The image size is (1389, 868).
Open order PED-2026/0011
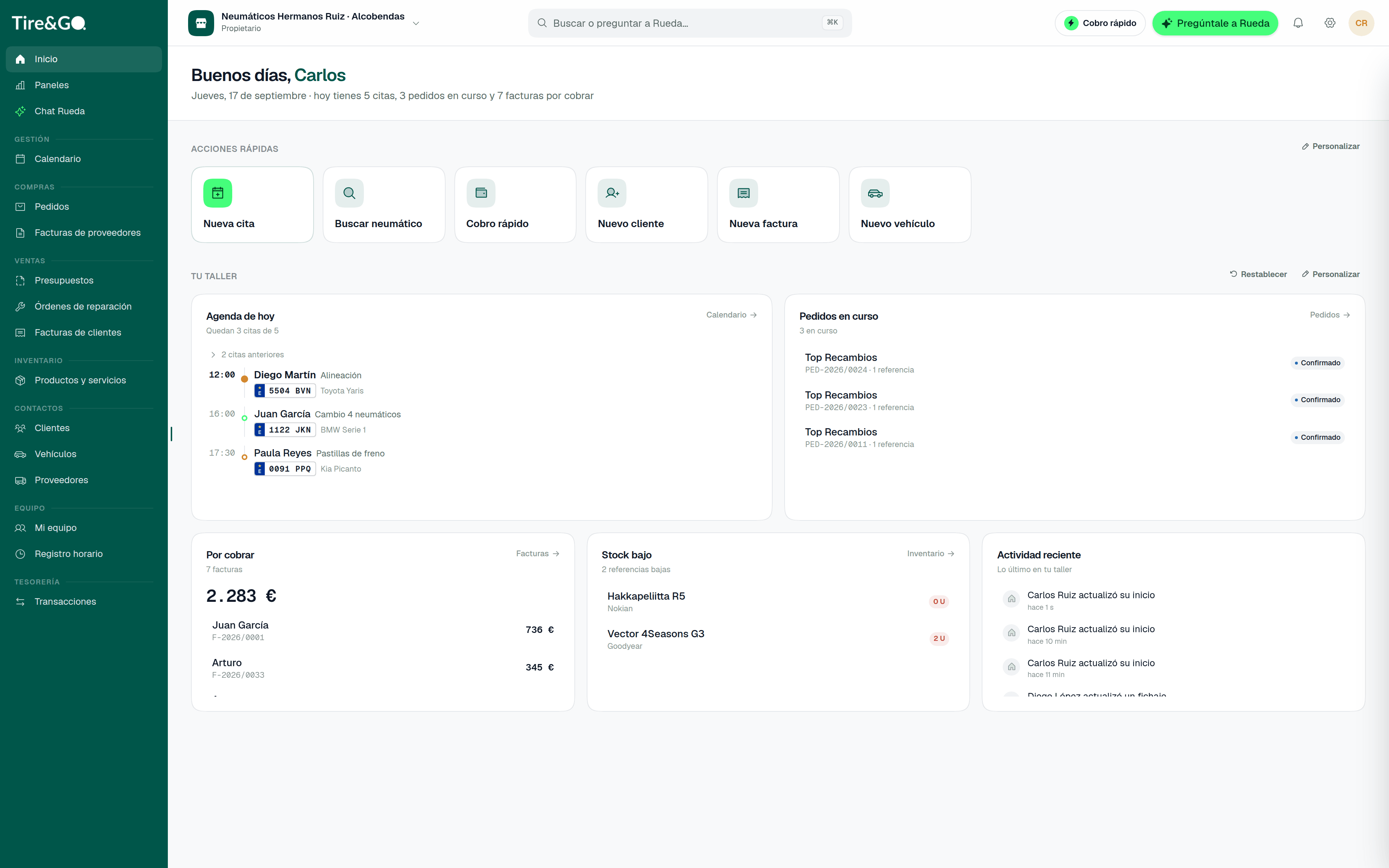pyautogui.click(x=1074, y=438)
